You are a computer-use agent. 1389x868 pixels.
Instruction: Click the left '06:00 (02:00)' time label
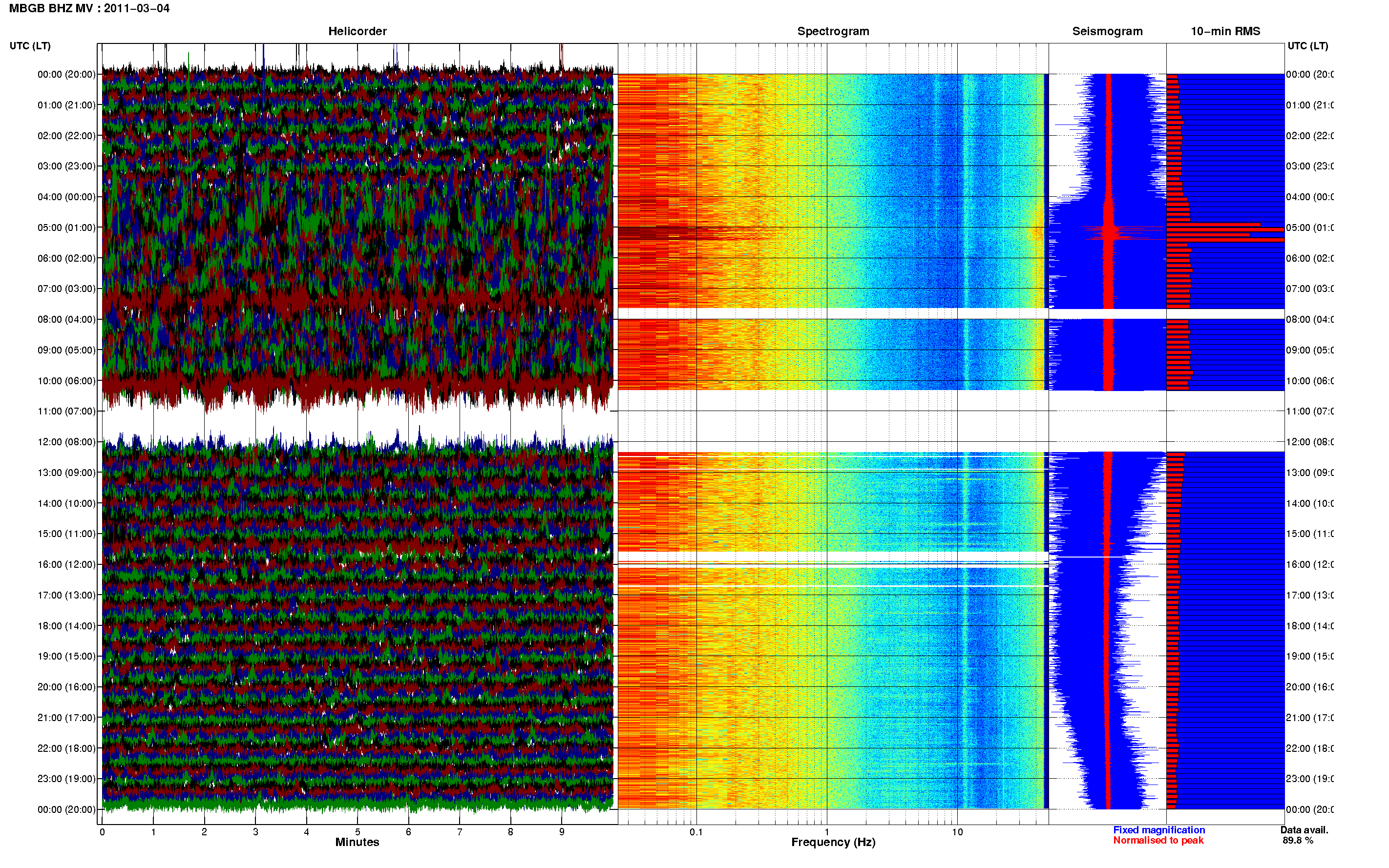(x=66, y=258)
